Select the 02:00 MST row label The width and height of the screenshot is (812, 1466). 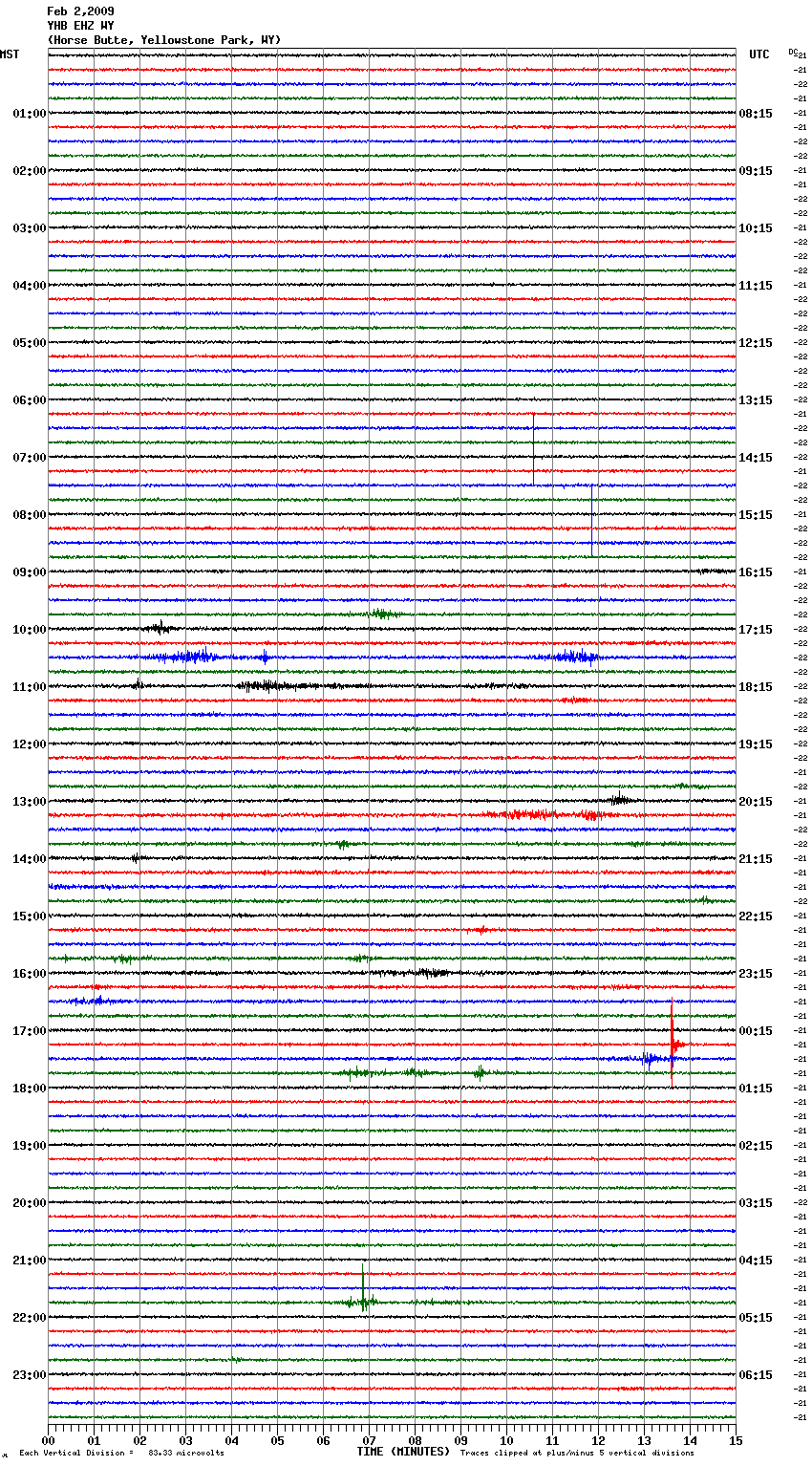[x=30, y=171]
